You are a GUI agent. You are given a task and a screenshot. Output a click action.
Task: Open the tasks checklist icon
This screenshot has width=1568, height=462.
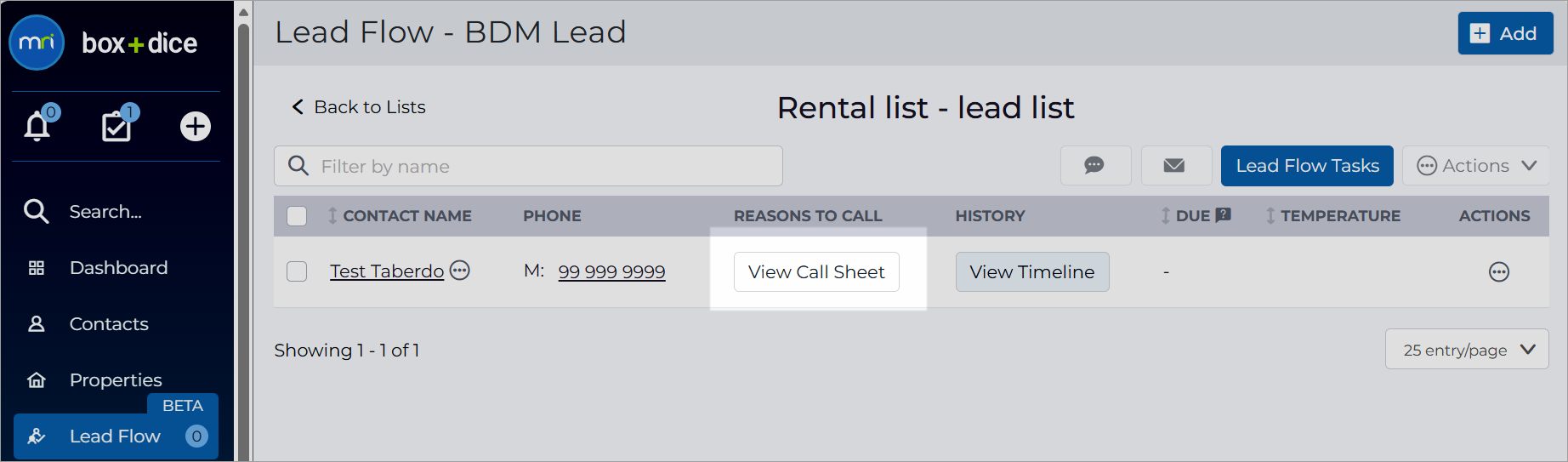117,126
